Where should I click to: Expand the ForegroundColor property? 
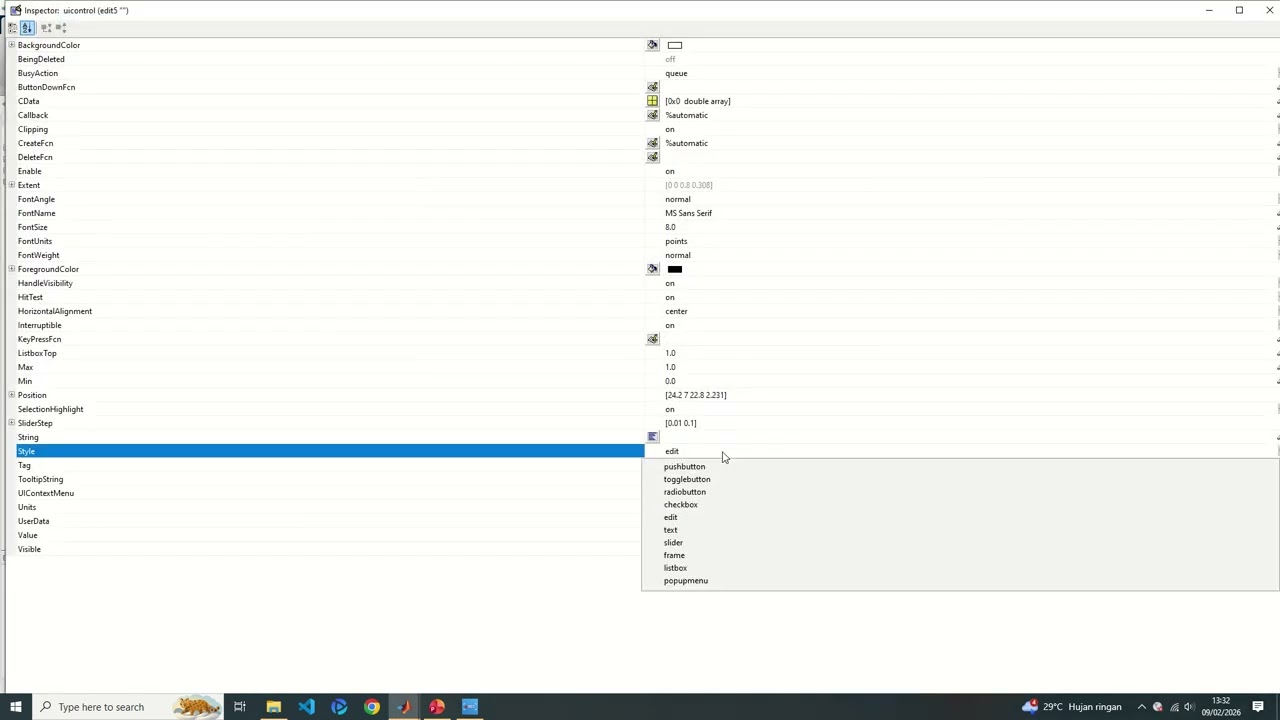[x=11, y=269]
